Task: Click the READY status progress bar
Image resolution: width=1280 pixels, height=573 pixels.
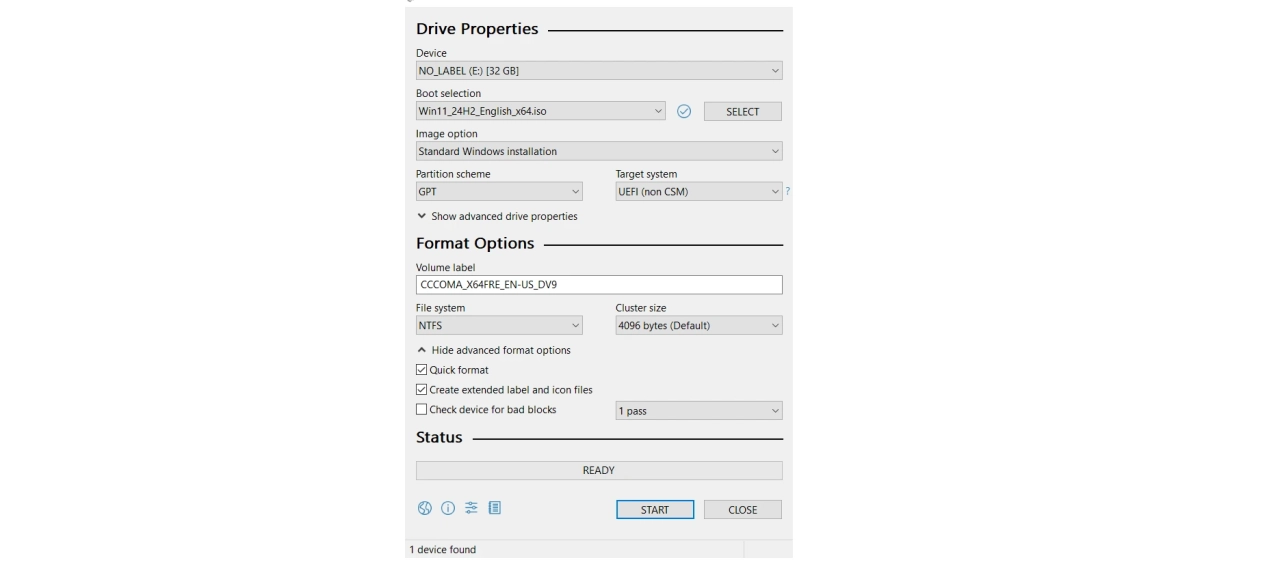Action: click(x=598, y=470)
